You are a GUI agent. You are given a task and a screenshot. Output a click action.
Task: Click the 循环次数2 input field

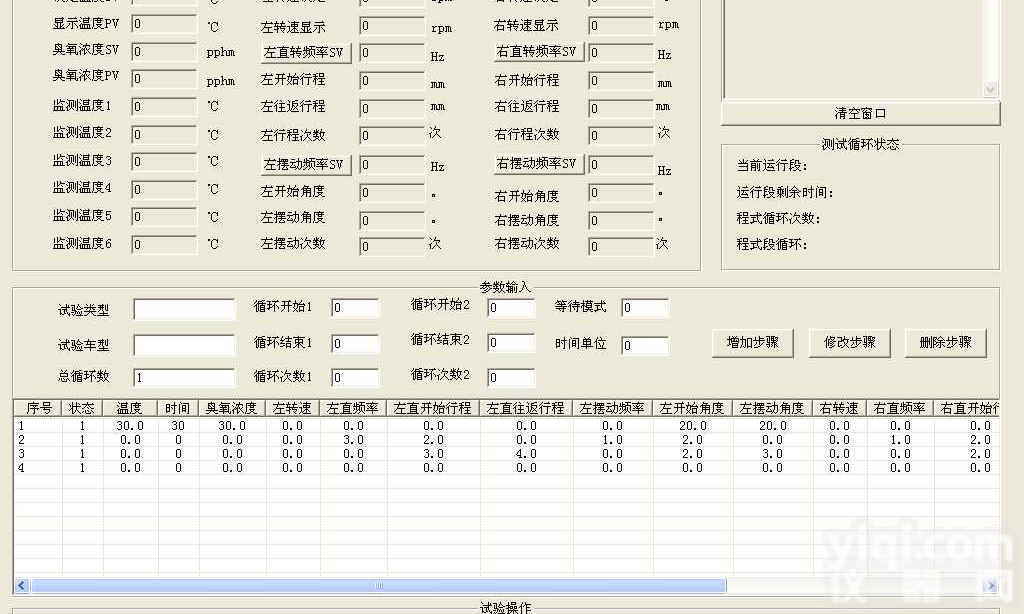coord(510,377)
